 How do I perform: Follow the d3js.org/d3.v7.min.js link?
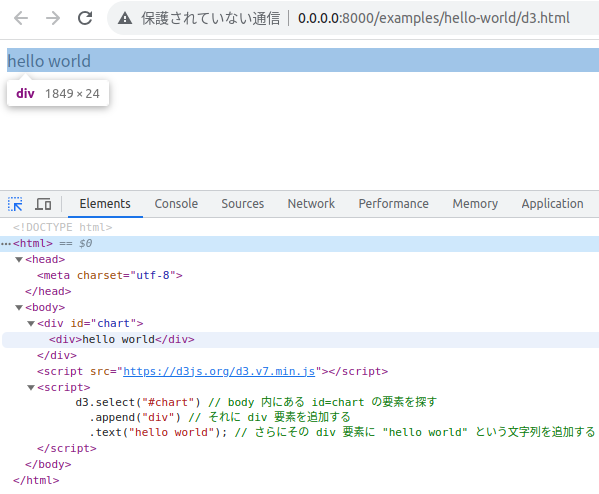tap(219, 372)
